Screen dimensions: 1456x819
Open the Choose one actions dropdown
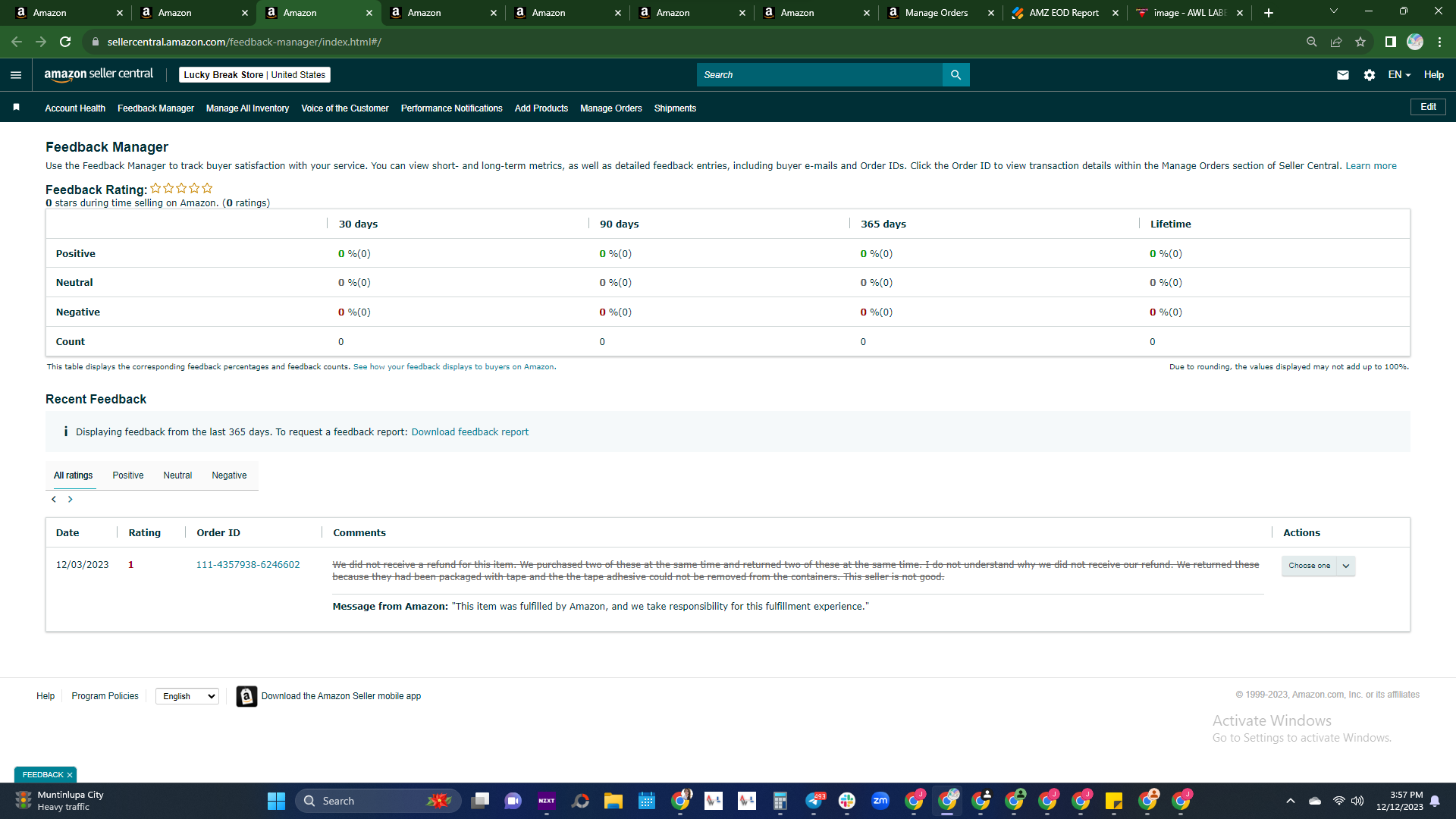click(1318, 566)
